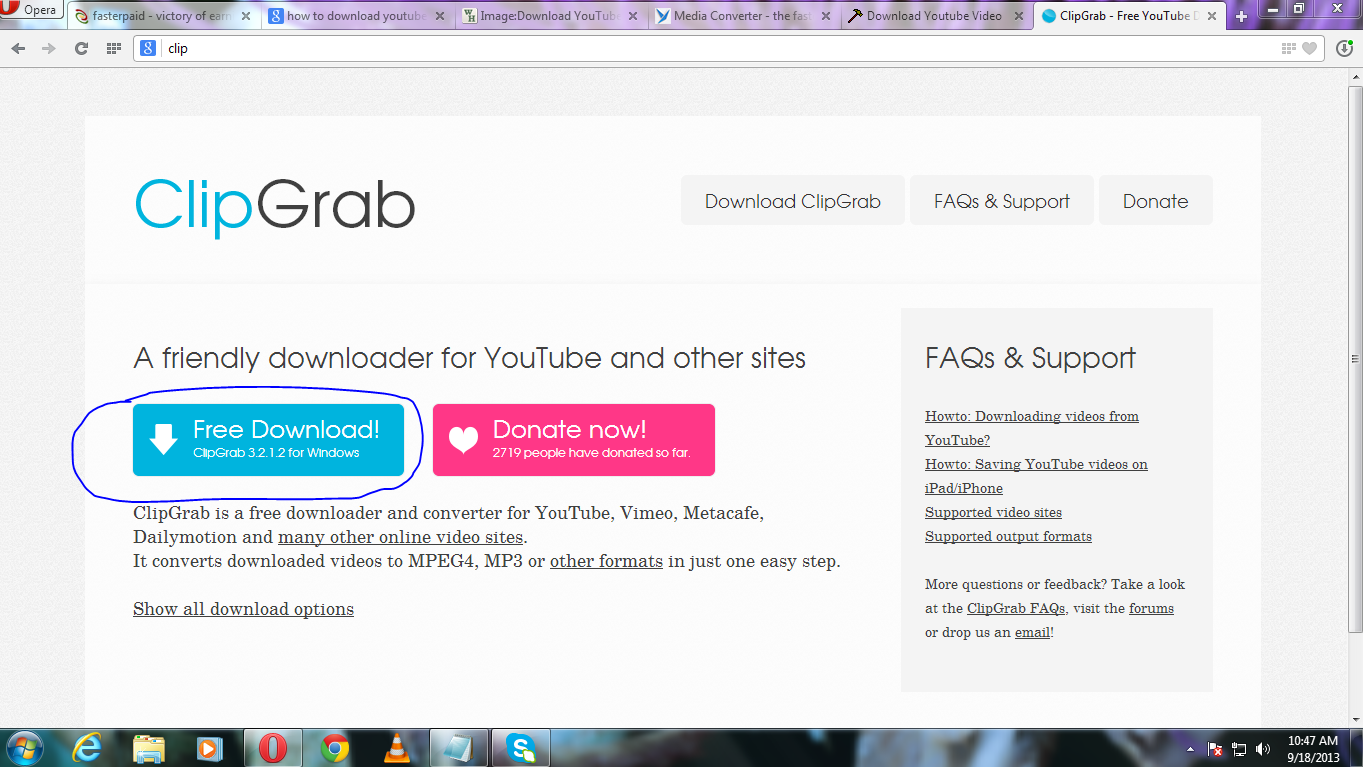Image resolution: width=1363 pixels, height=767 pixels.
Task: Switch to the "Download Youtube Video" tab
Action: (936, 16)
